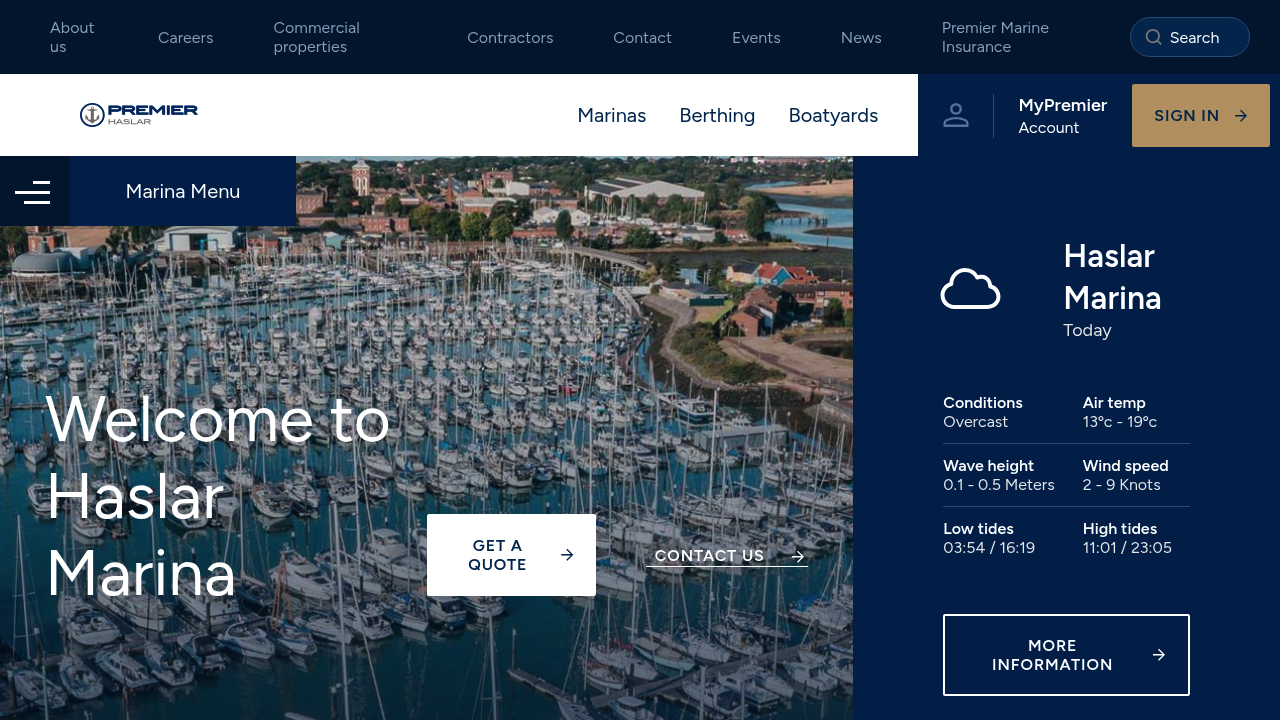Go to the About us page
Screen dimensions: 1280x720
tap(72, 37)
